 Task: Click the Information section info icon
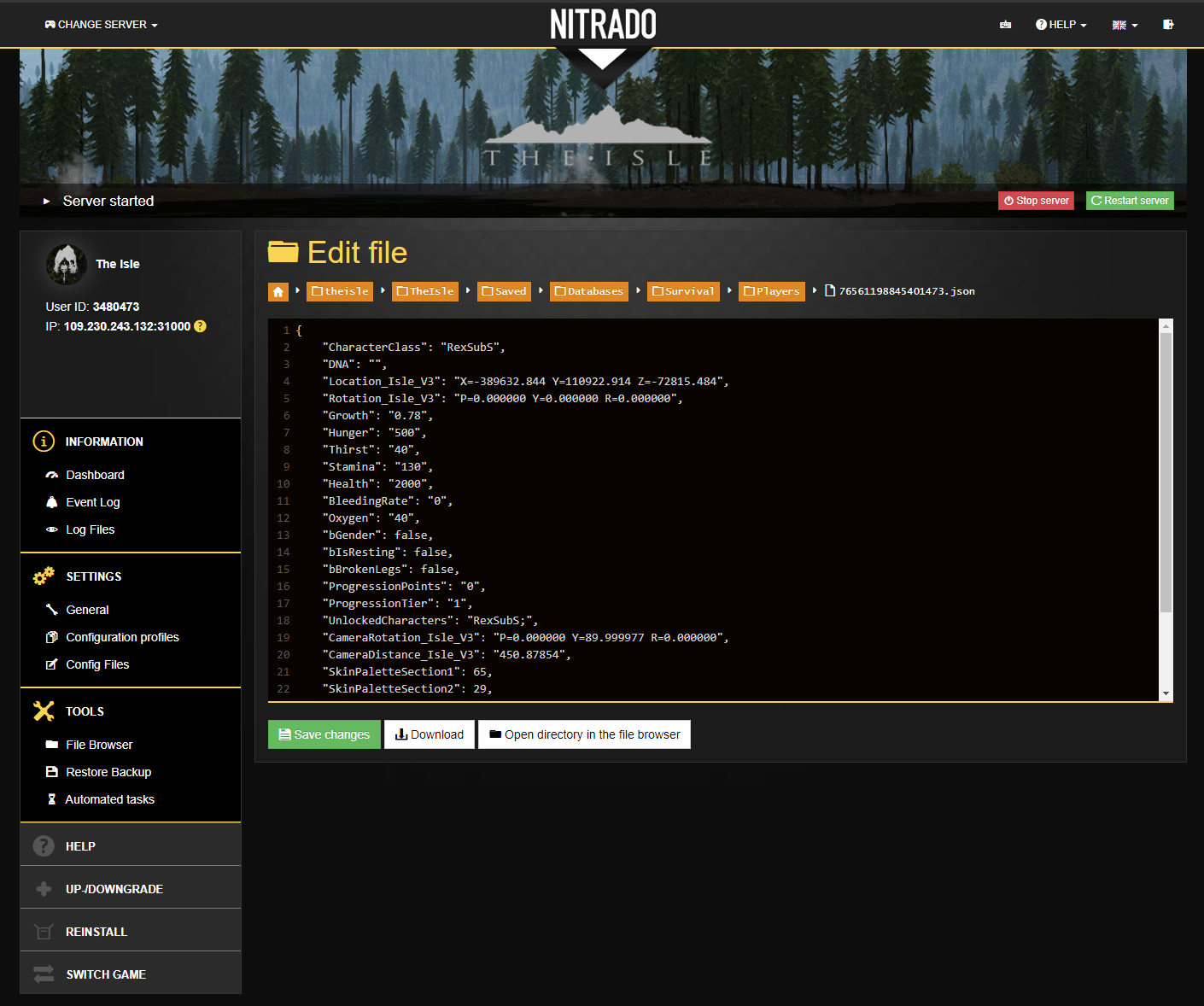tap(44, 442)
